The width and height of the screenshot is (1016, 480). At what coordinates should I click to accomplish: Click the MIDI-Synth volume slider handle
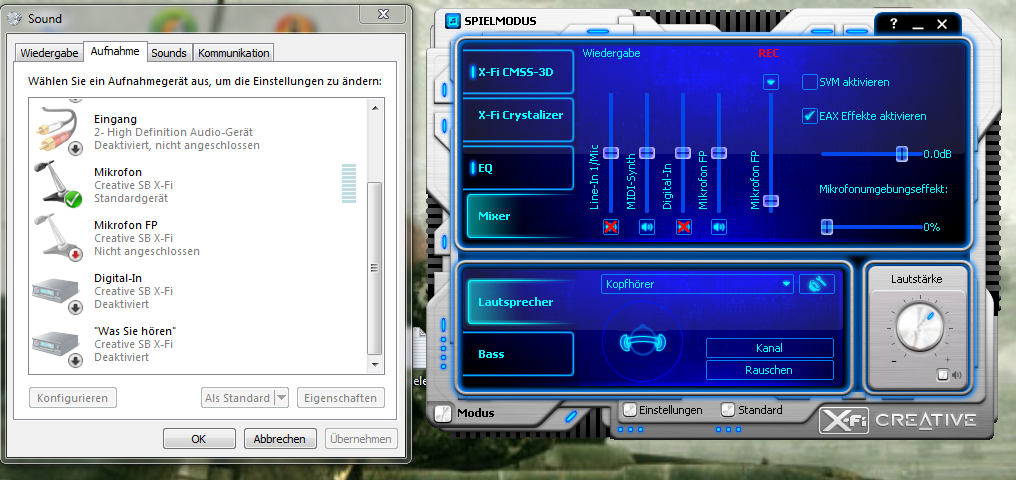pyautogui.click(x=647, y=153)
